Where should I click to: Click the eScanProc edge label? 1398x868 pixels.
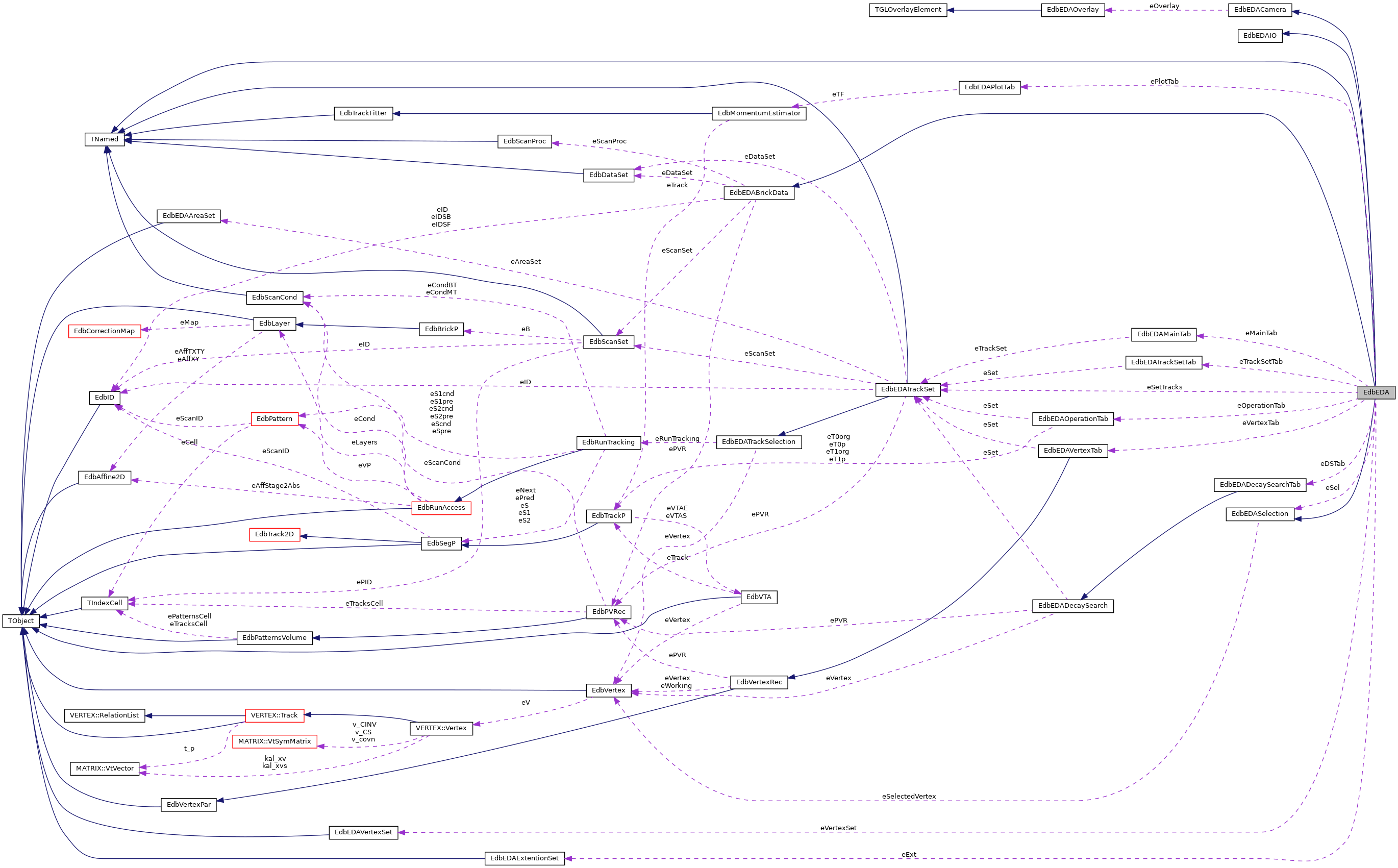pyautogui.click(x=609, y=142)
